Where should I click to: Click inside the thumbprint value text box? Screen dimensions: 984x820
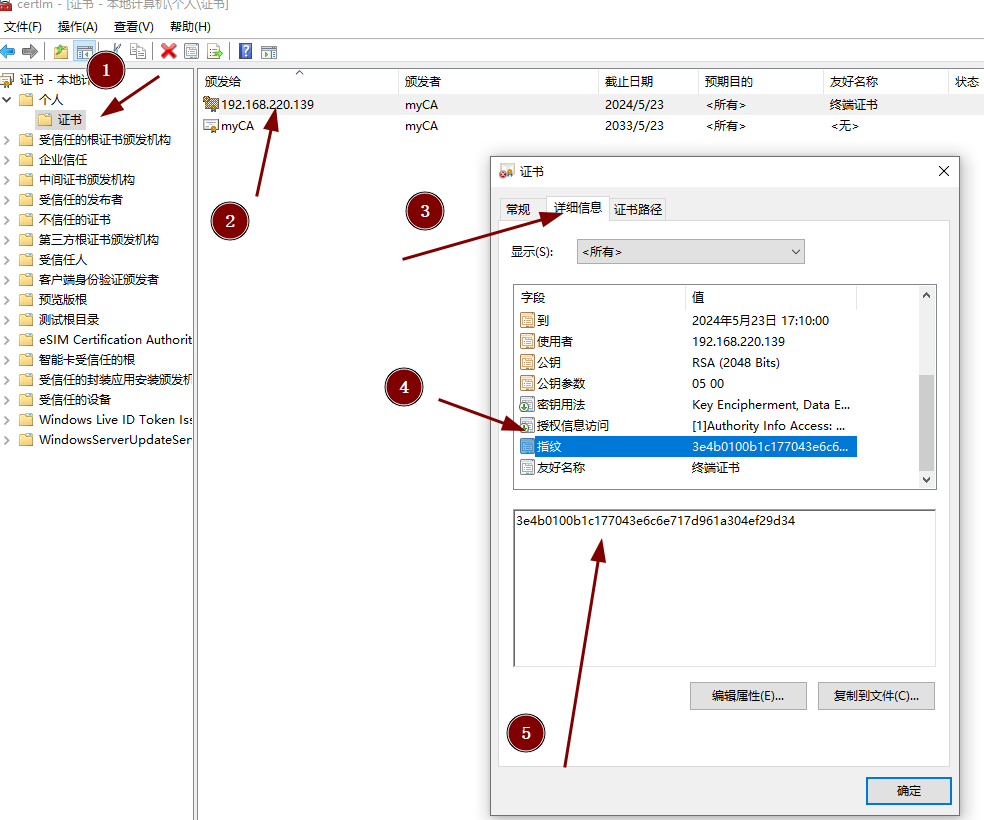click(724, 588)
